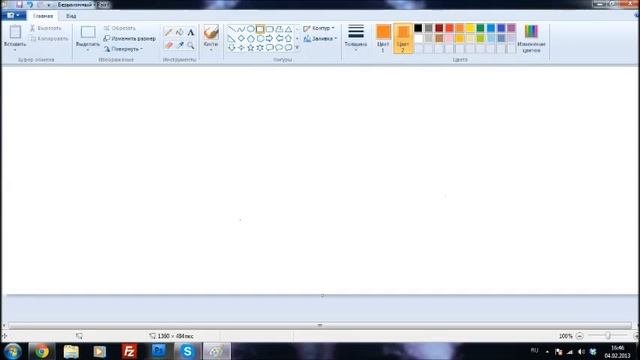The height and width of the screenshot is (360, 640).
Task: Open the Outline (Контур) dropdown
Action: point(319,28)
